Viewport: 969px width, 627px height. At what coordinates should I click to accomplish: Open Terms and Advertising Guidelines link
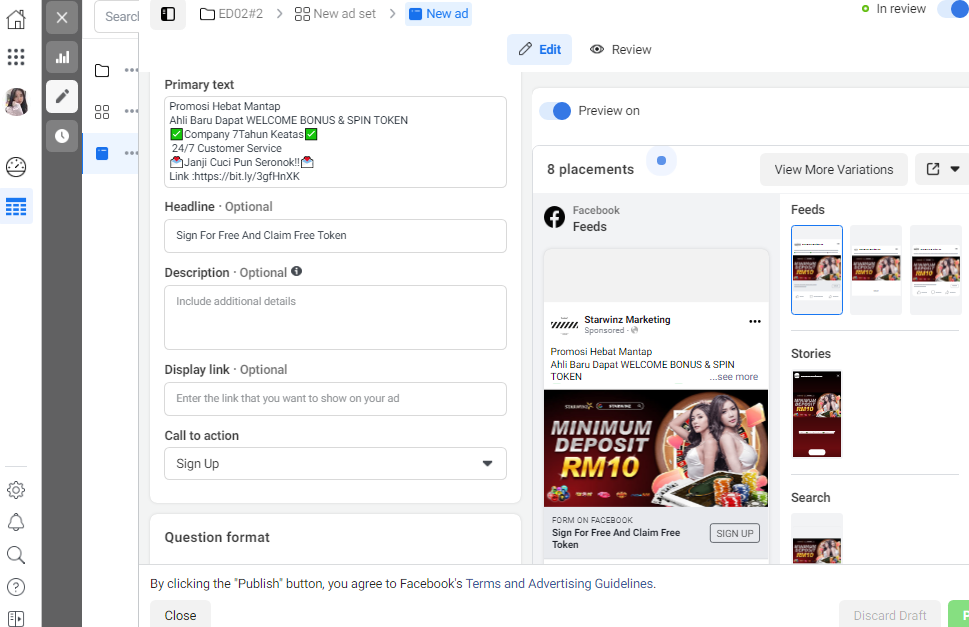click(560, 584)
